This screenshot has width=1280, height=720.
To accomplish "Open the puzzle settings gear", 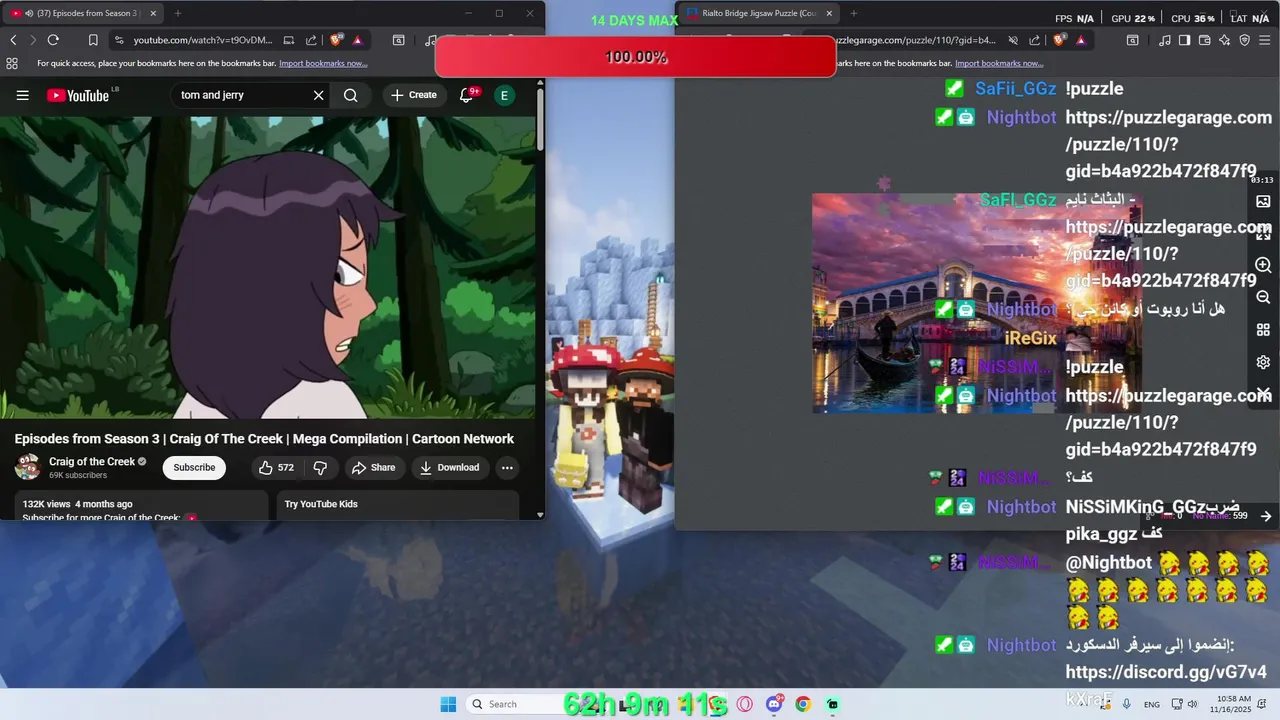I will [x=1263, y=362].
